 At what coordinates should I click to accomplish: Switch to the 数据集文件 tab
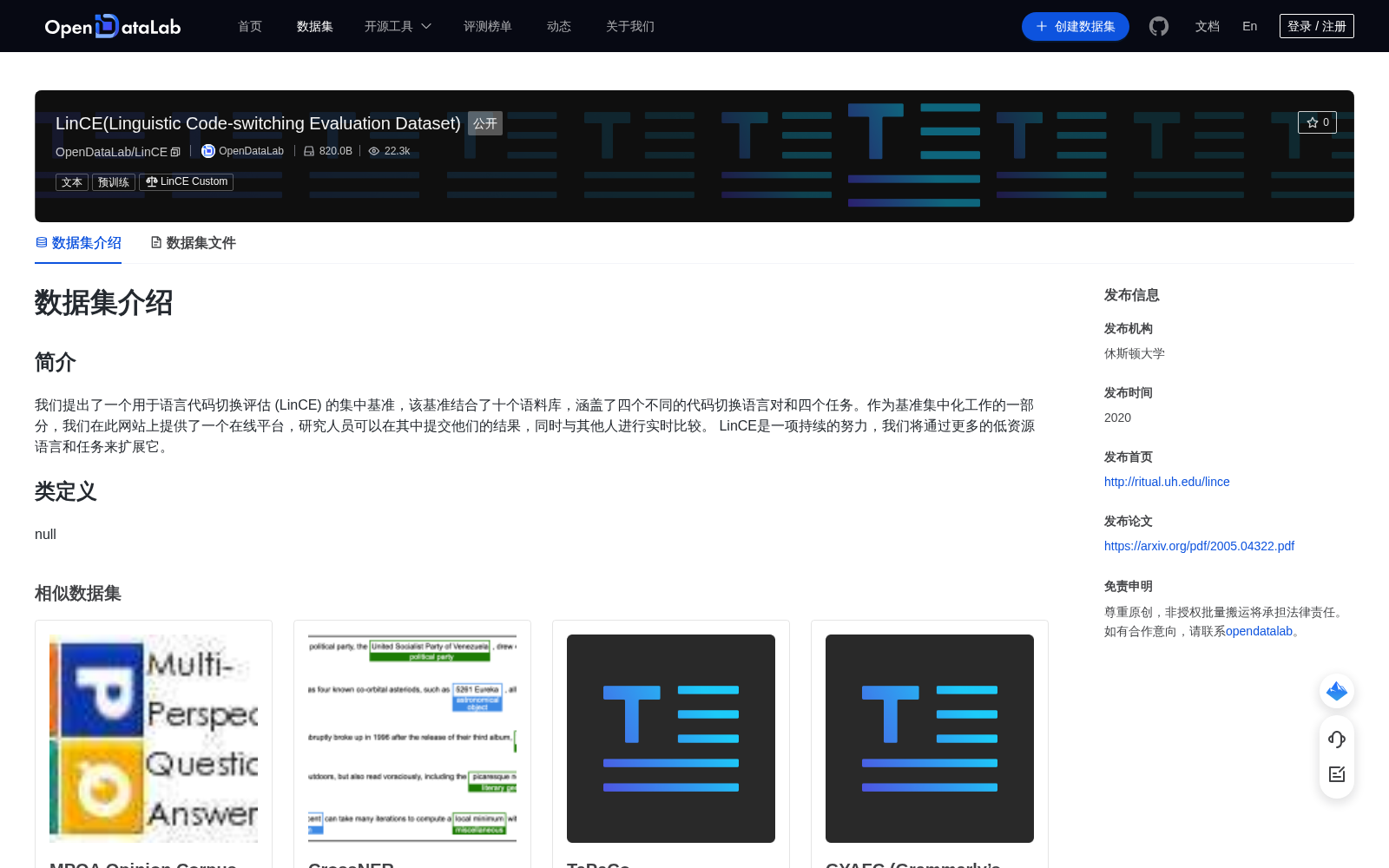[193, 243]
